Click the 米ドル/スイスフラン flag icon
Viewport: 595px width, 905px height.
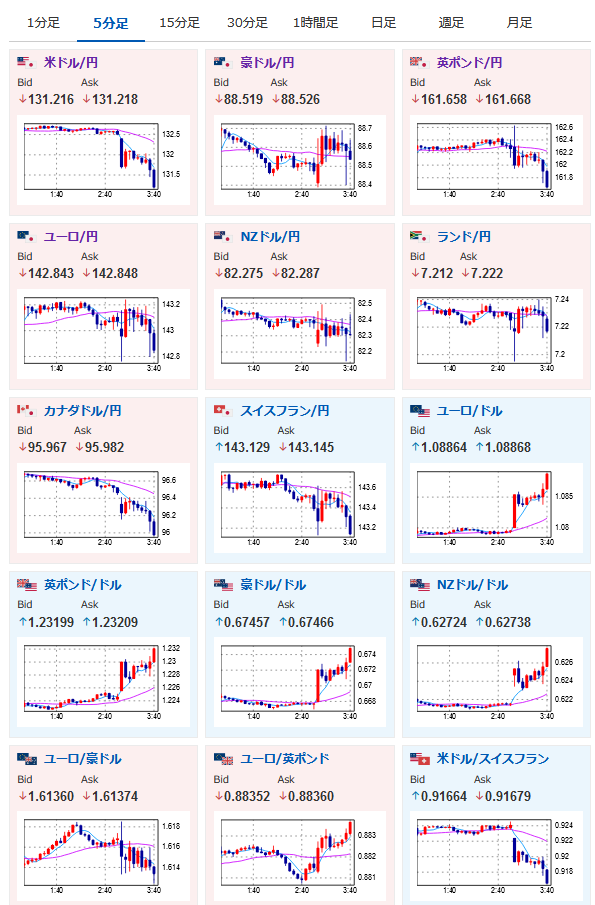click(x=420, y=759)
